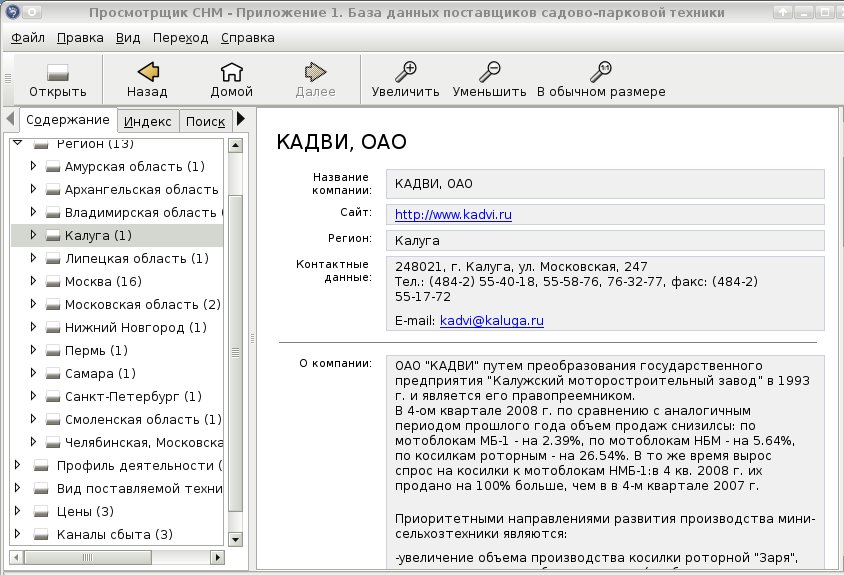This screenshot has width=844, height=575.
Task: Open the Справка menu
Action: tap(248, 38)
